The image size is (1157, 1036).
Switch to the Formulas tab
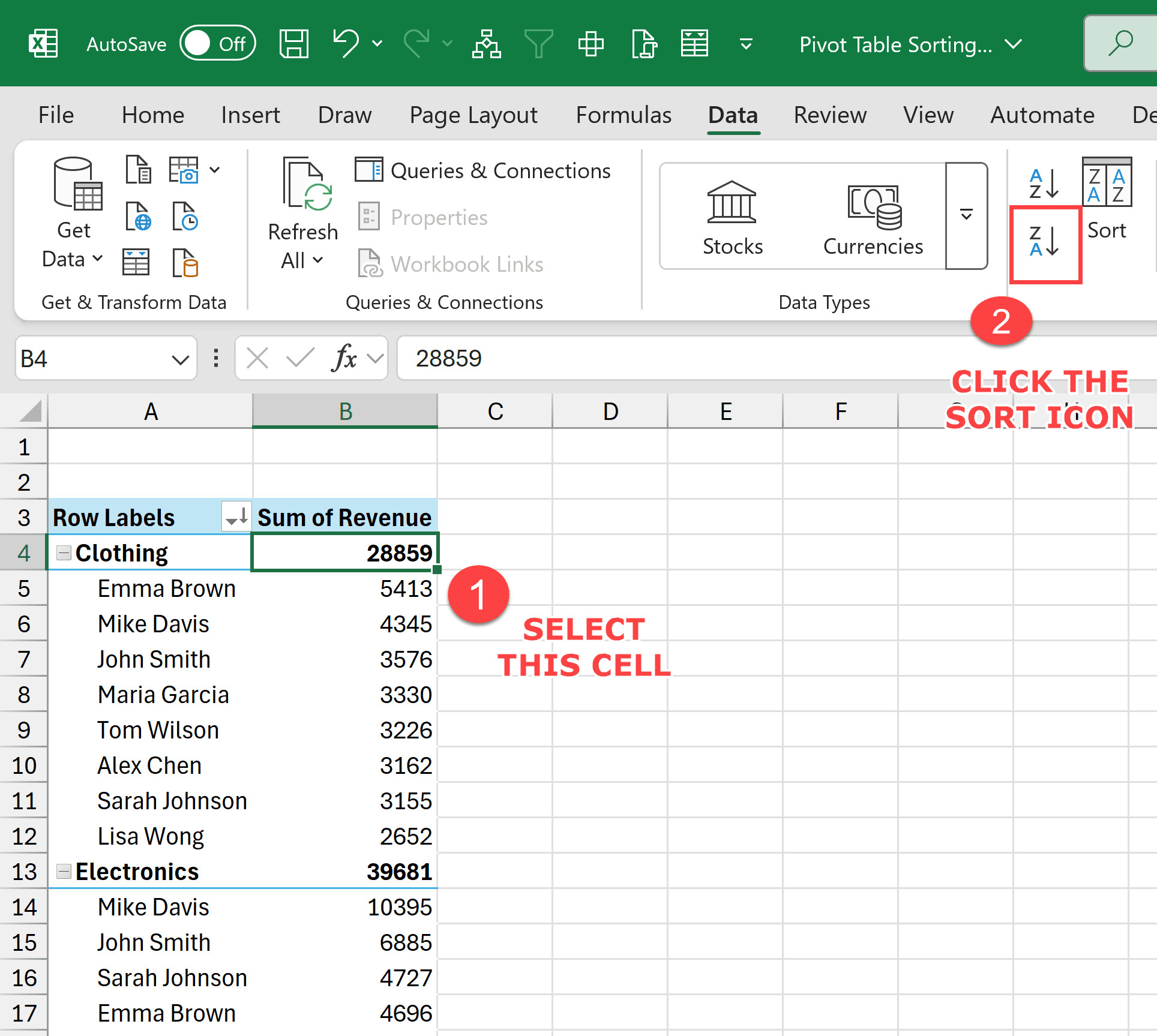624,115
